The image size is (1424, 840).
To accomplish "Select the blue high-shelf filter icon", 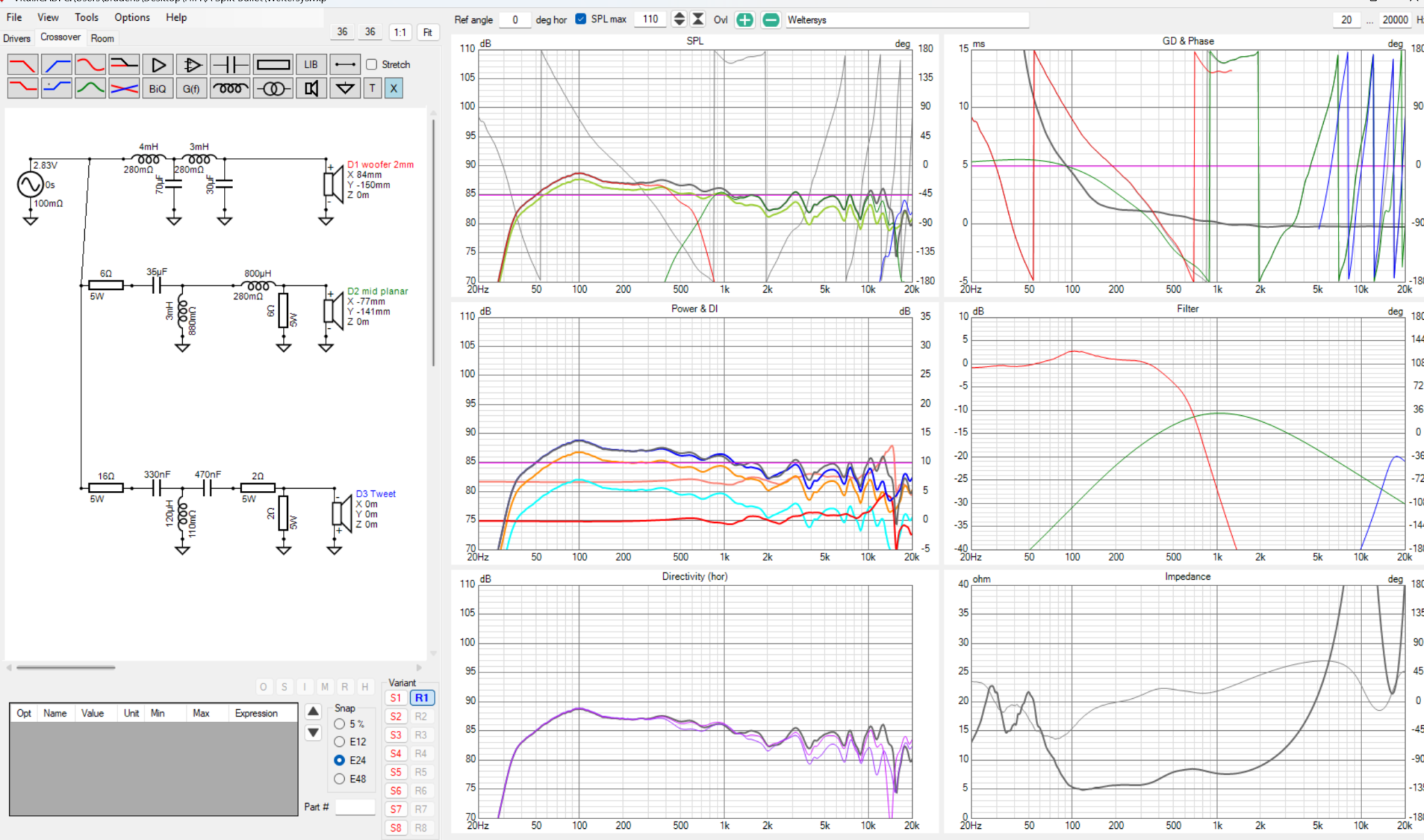I will 56,88.
